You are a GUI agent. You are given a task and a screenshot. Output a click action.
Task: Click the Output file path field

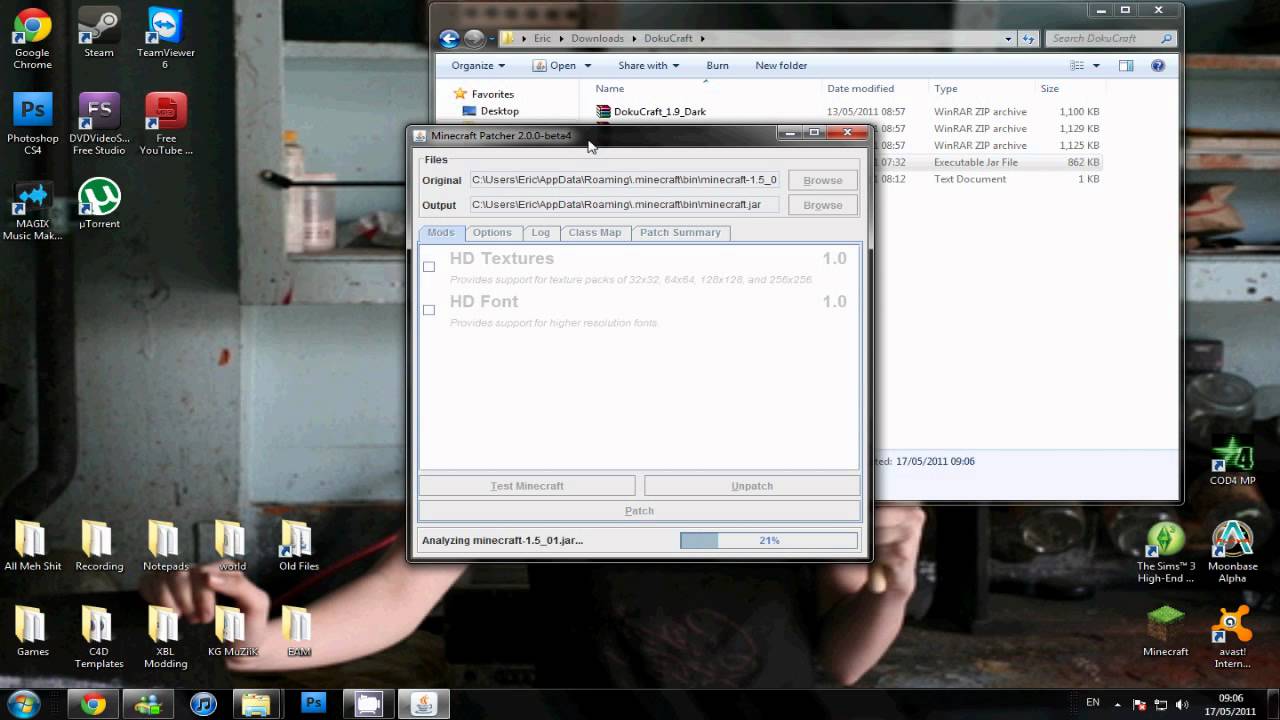point(625,205)
